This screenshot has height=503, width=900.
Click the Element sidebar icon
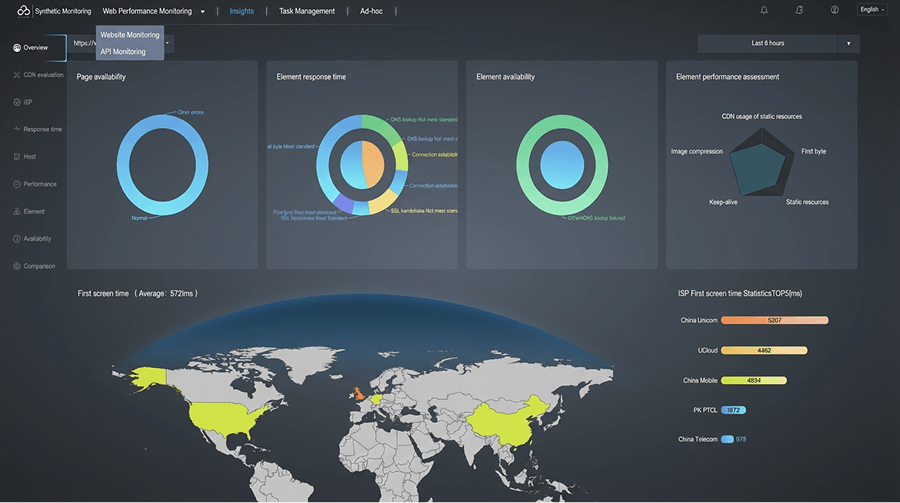coord(17,211)
